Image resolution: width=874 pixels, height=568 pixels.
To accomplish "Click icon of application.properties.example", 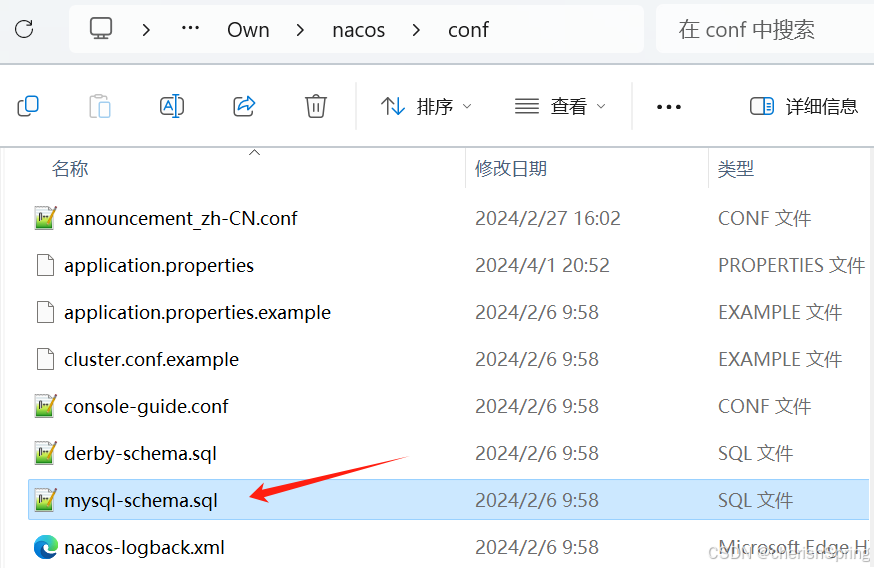I will point(45,312).
